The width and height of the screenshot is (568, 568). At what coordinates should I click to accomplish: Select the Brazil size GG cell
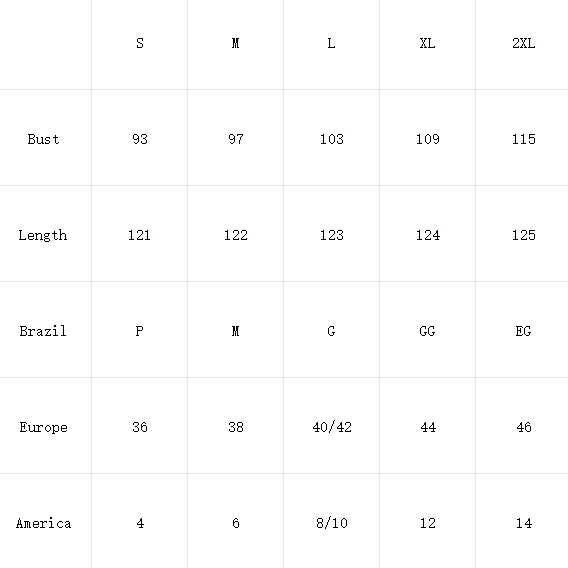tap(427, 331)
